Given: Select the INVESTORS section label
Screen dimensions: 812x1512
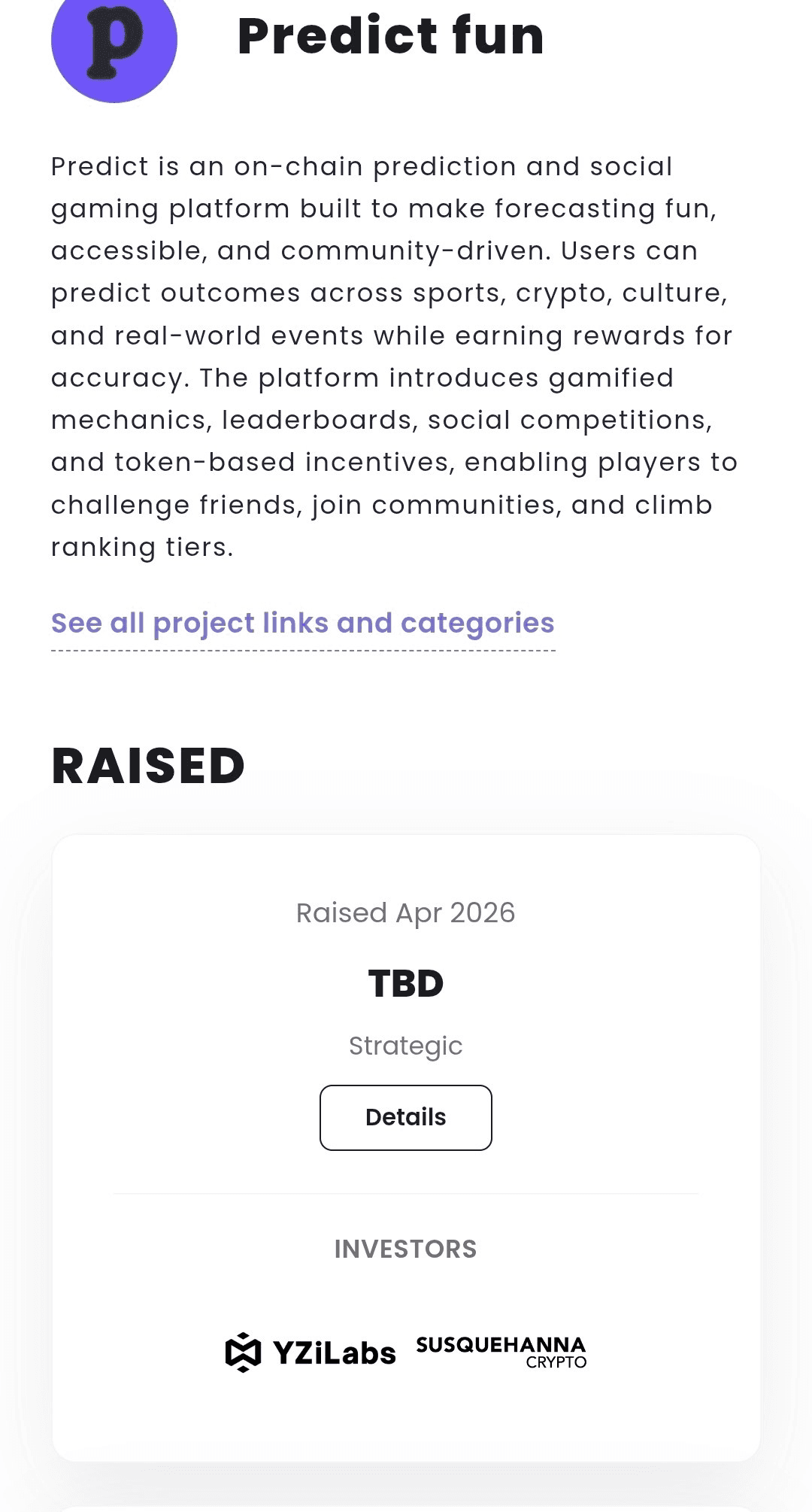Looking at the screenshot, I should (x=406, y=1249).
